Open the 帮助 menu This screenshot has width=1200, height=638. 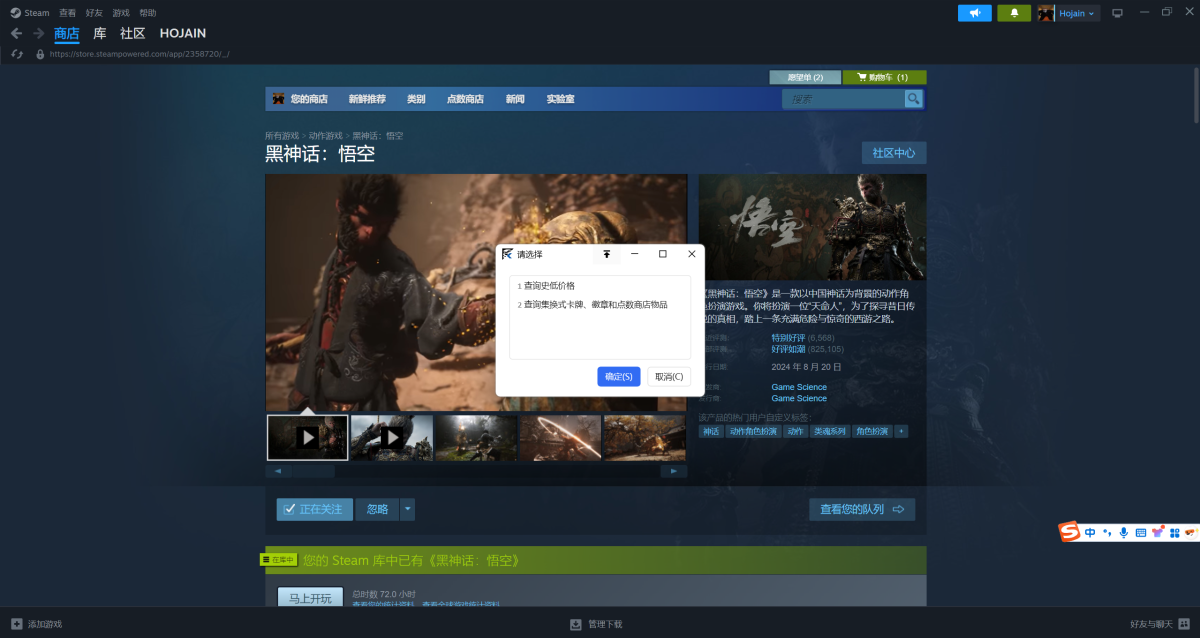(148, 13)
